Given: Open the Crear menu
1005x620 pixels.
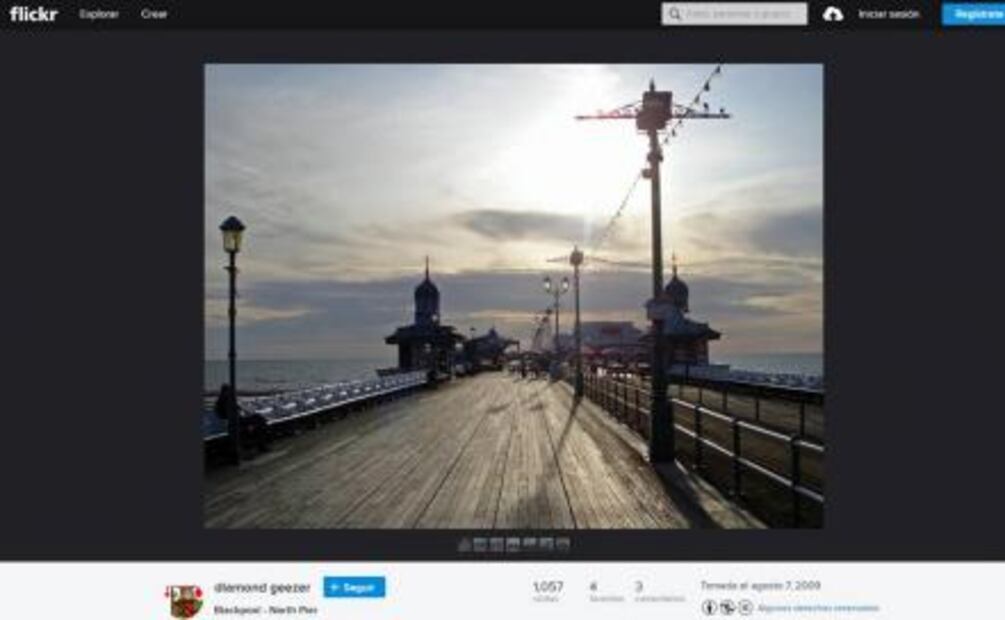Looking at the screenshot, I should pos(154,14).
